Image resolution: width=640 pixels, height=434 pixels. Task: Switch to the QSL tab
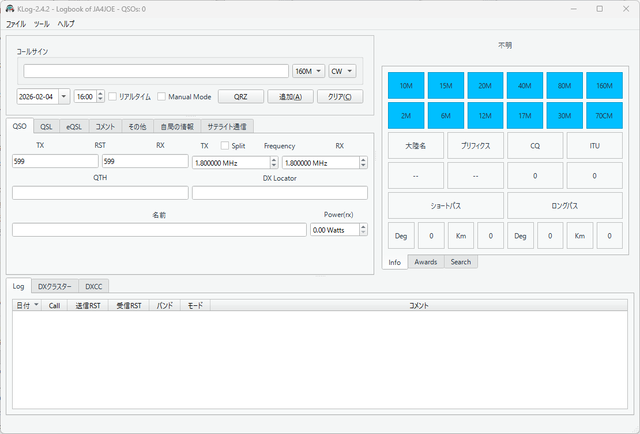click(46, 127)
